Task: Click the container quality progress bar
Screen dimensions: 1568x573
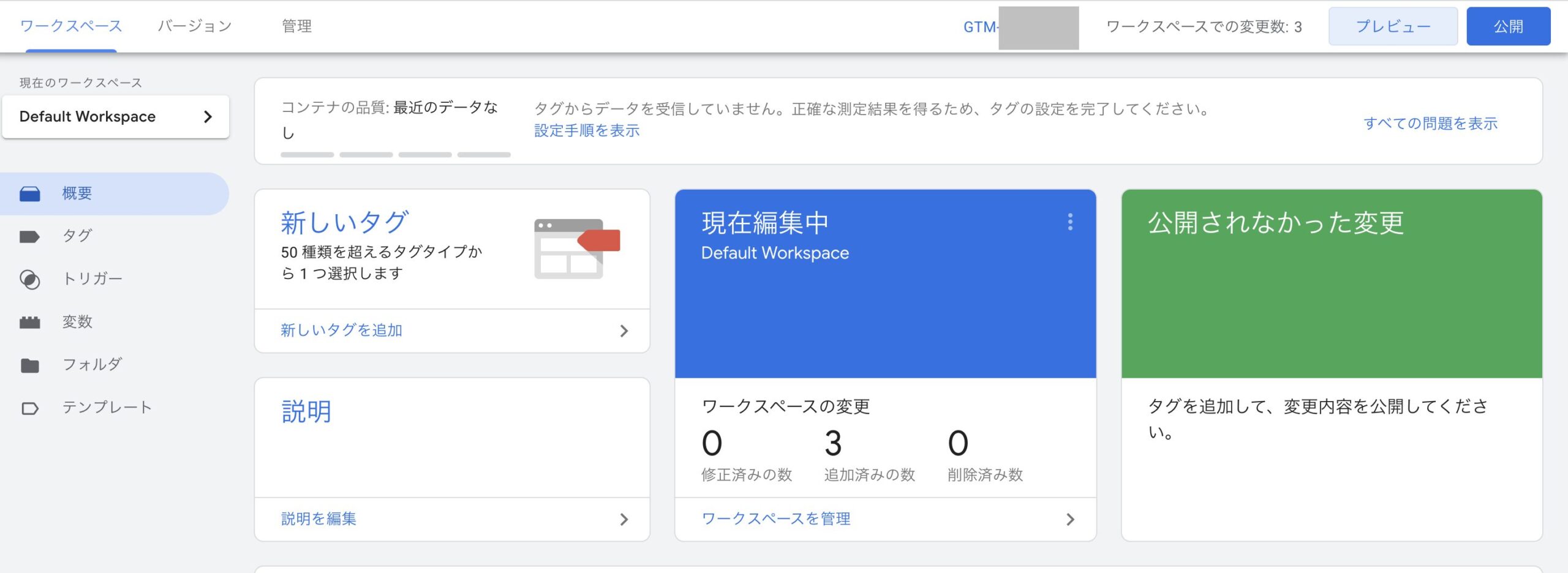Action: pyautogui.click(x=395, y=155)
